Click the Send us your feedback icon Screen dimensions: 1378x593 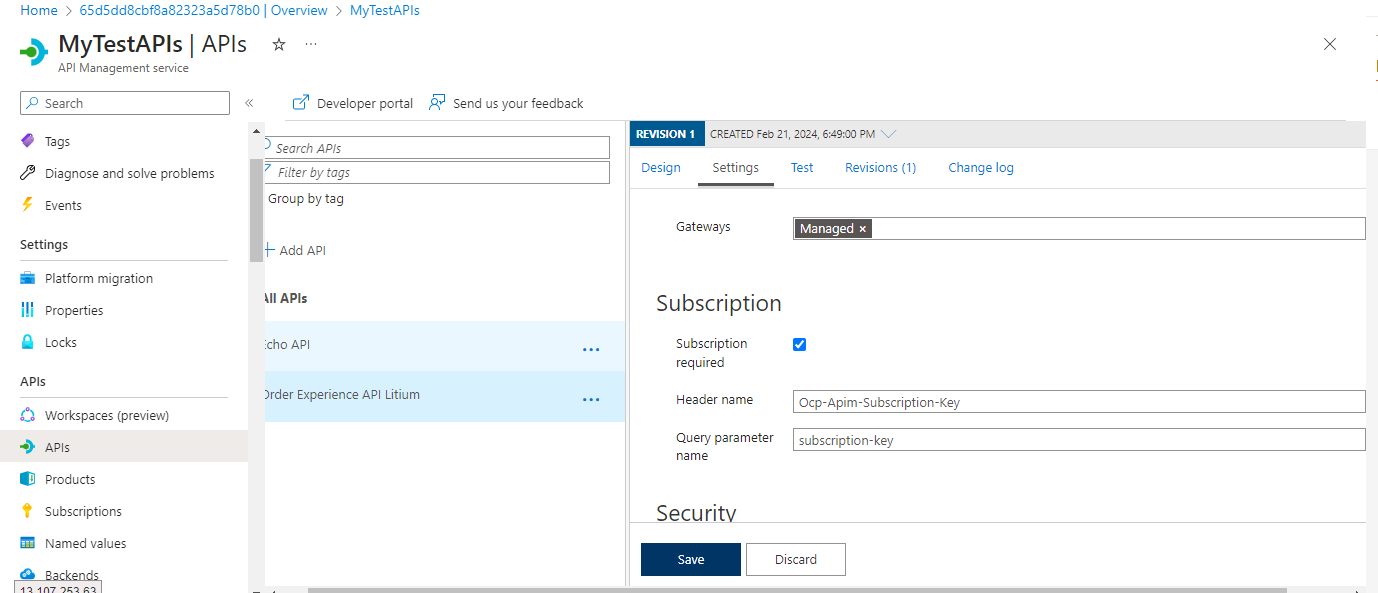click(437, 102)
